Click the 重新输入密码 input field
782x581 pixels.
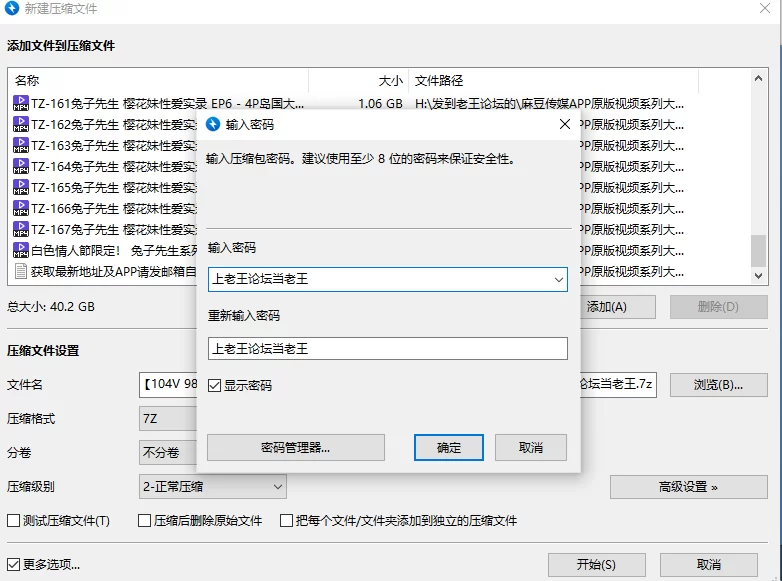pos(388,349)
